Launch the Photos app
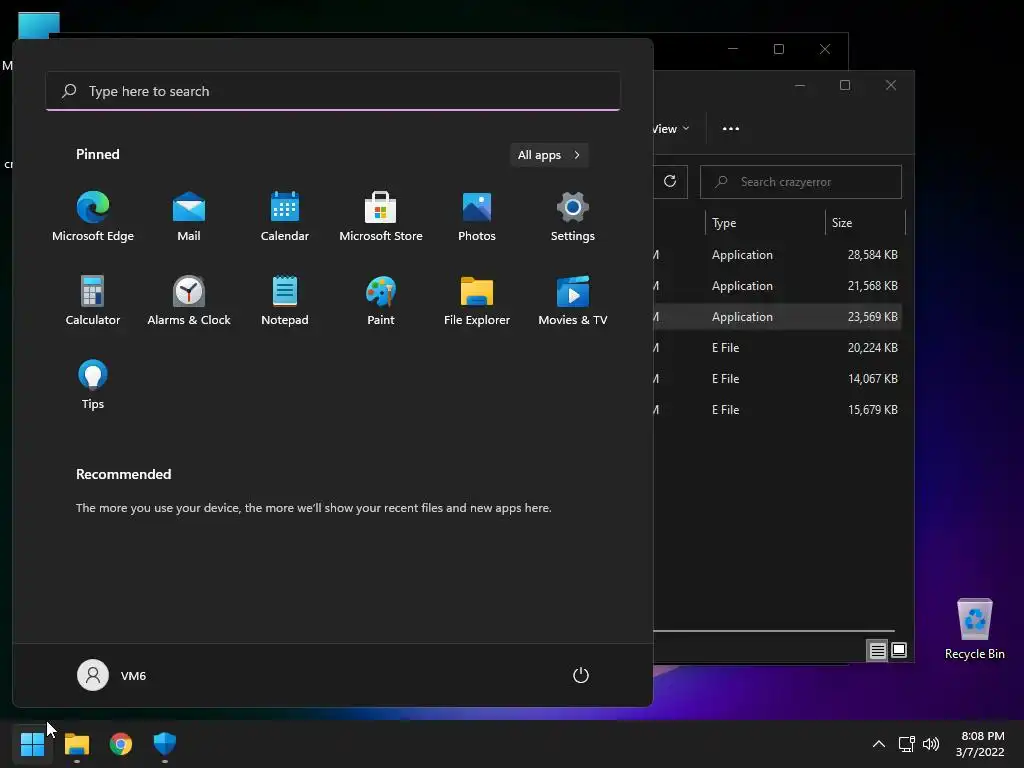Viewport: 1024px width, 768px height. (x=477, y=217)
